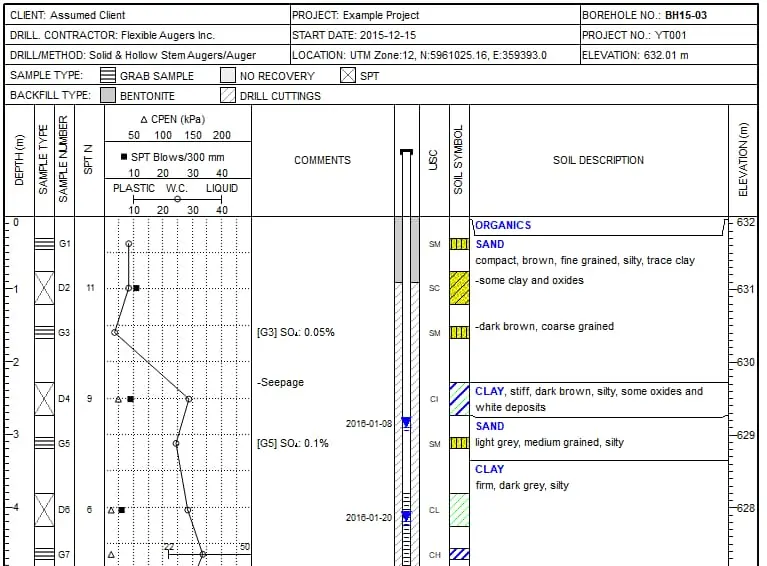Click 'START DATE: 2015-12-15' field
The image size is (767, 566).
(435, 35)
